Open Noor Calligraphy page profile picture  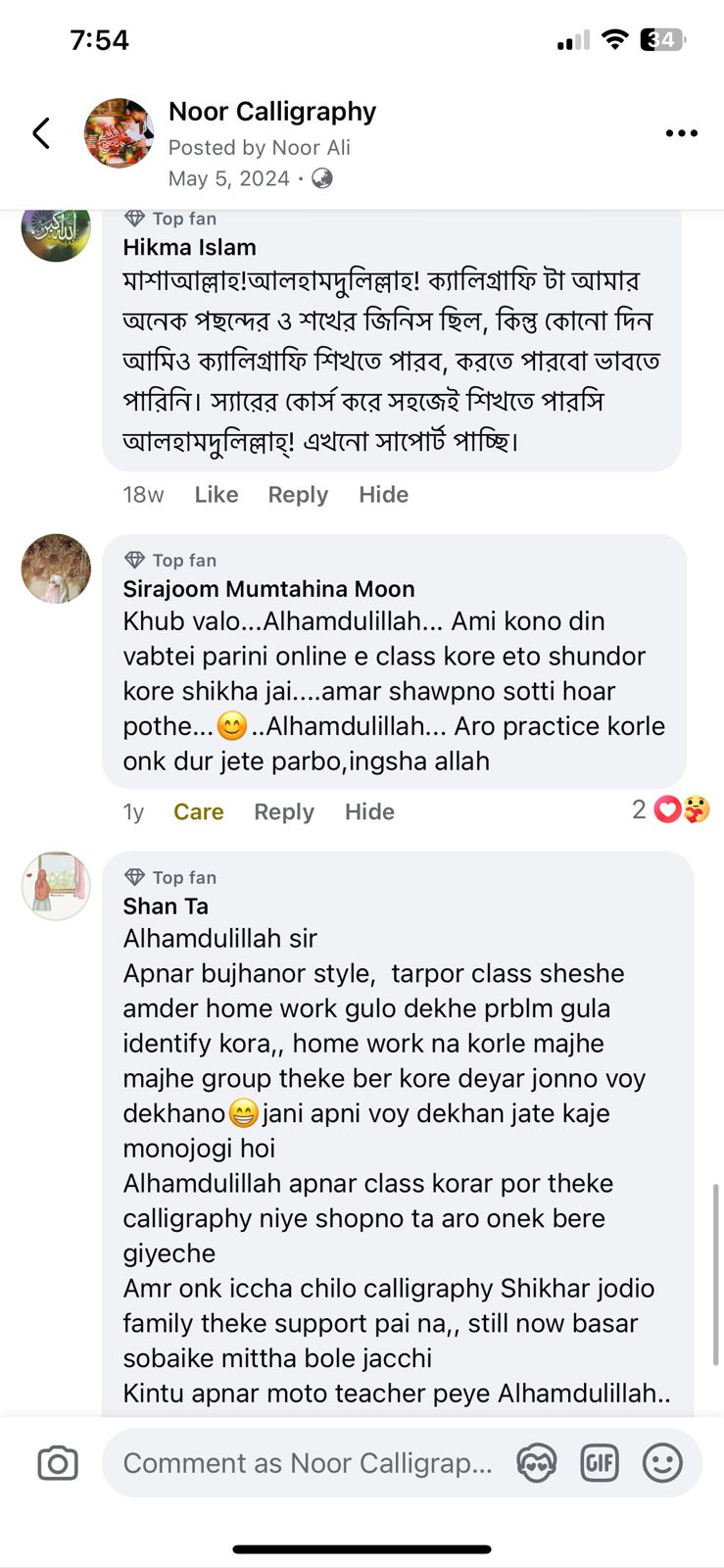119,133
